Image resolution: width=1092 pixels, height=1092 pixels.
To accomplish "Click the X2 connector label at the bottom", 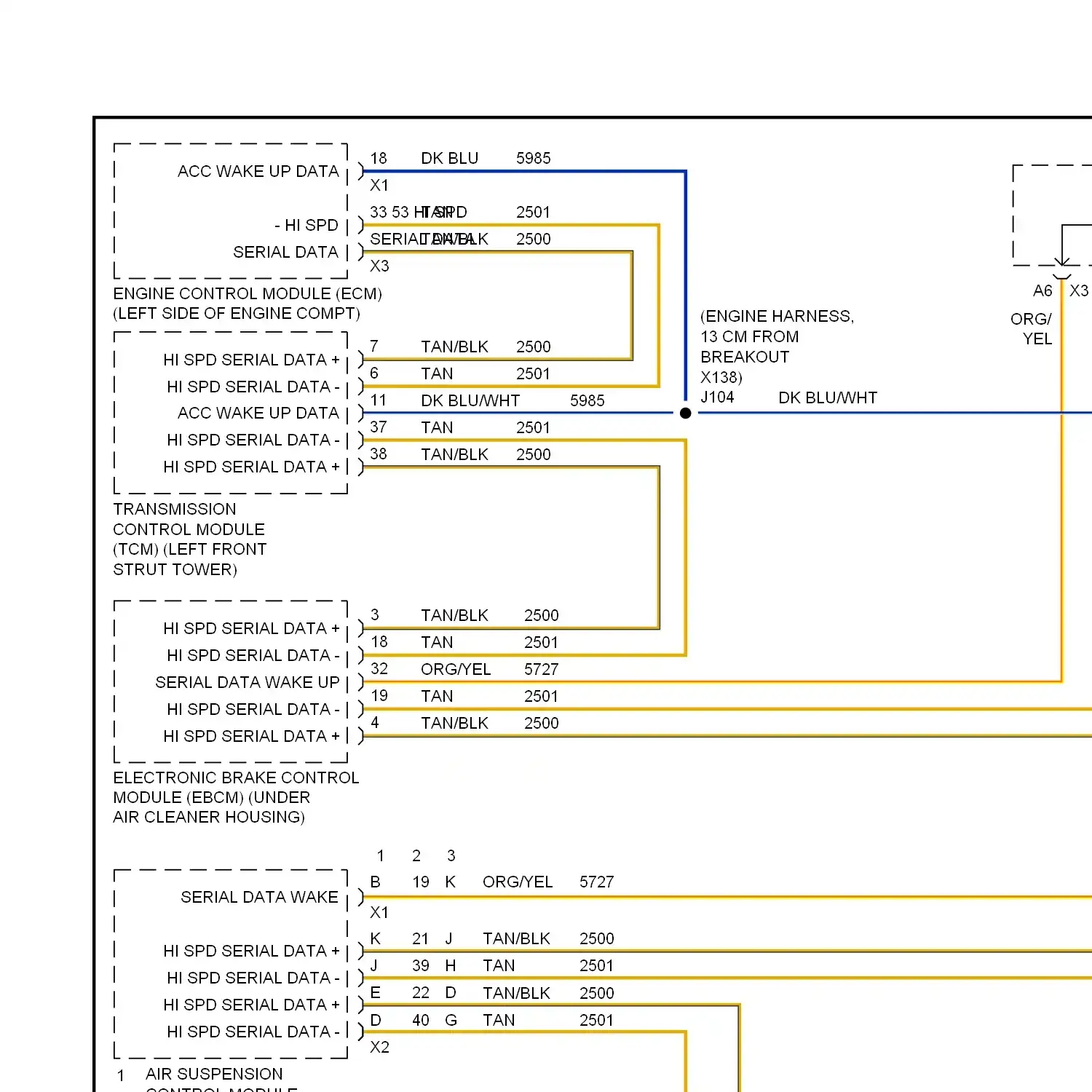I will (x=379, y=1047).
